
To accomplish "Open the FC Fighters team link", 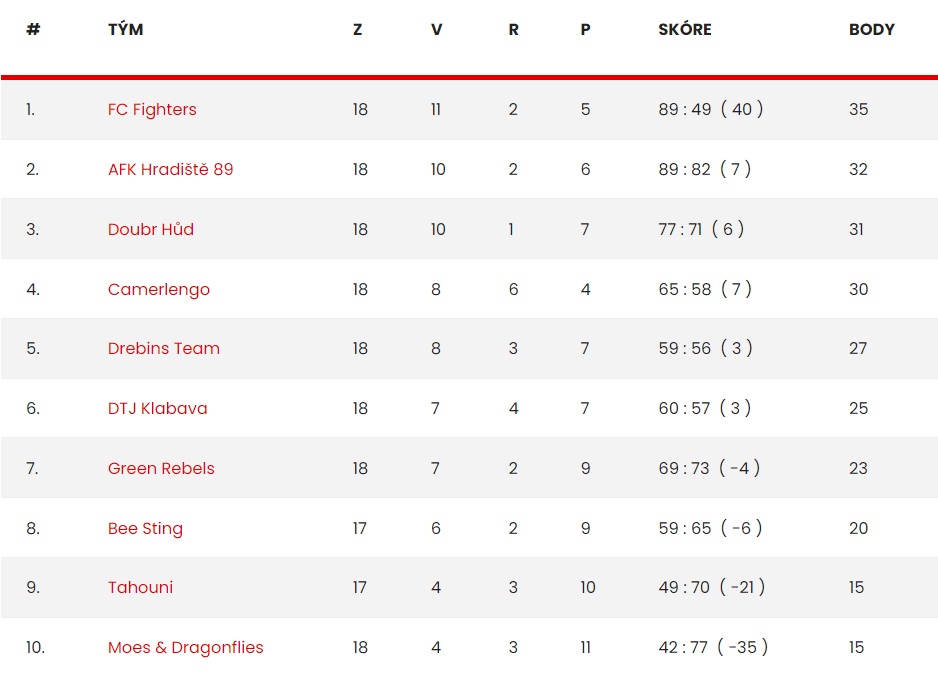I will click(x=152, y=110).
